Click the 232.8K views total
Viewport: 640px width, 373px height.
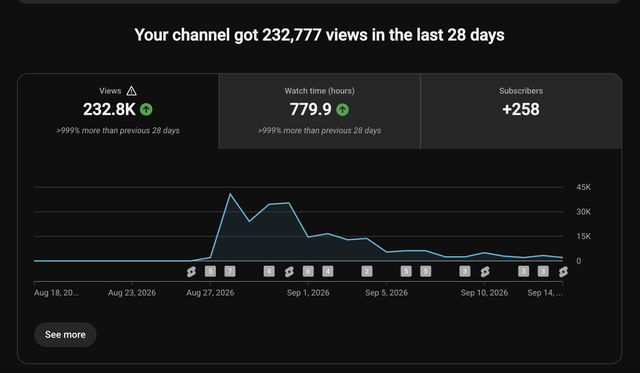tap(109, 109)
